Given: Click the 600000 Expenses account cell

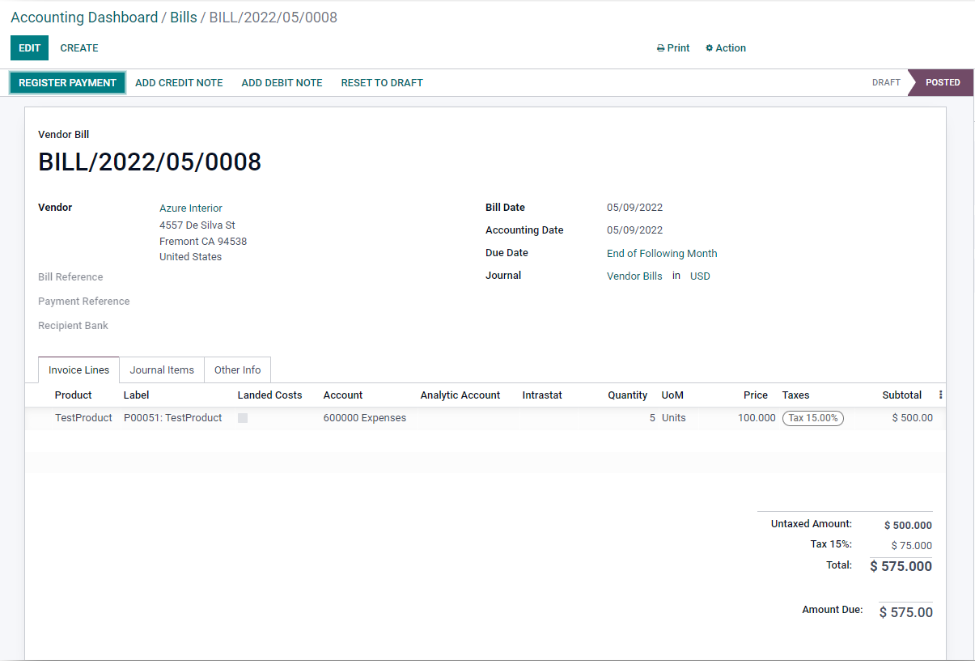Looking at the screenshot, I should pos(364,418).
